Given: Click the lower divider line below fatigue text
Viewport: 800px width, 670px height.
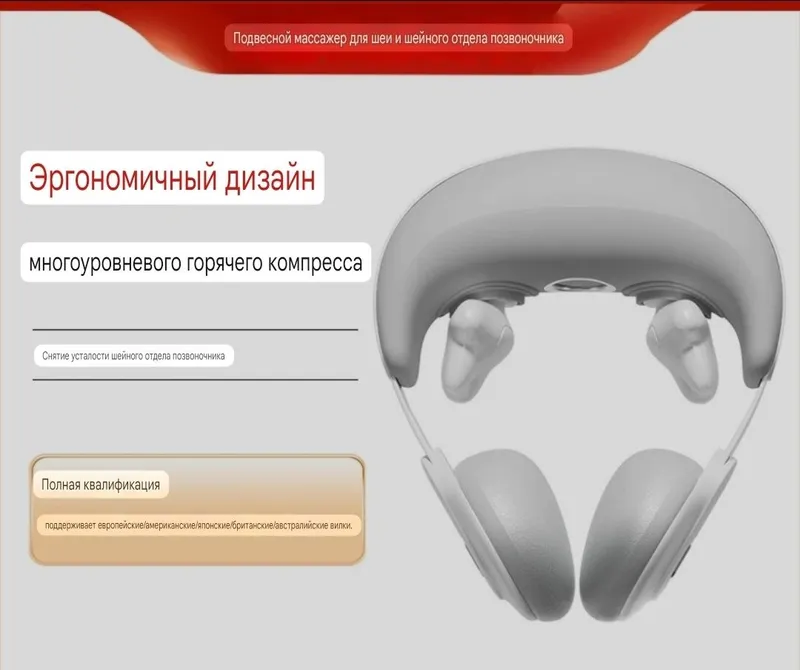Looking at the screenshot, I should (195, 380).
